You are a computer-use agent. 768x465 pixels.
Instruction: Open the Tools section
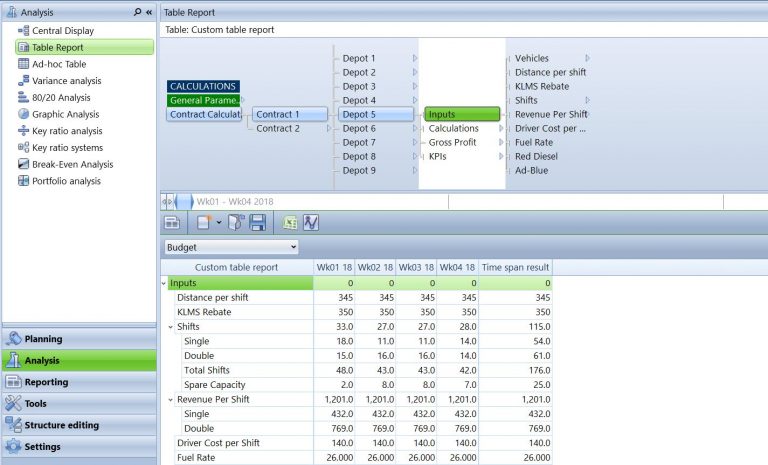79,403
